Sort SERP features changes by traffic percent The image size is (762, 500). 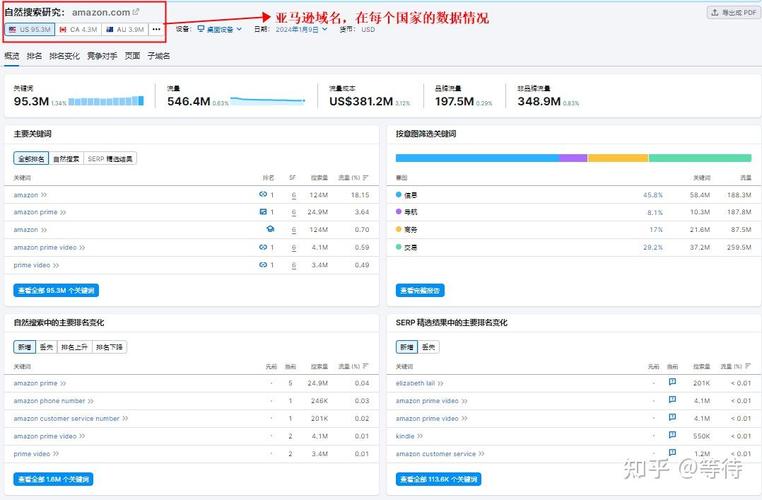click(748, 366)
